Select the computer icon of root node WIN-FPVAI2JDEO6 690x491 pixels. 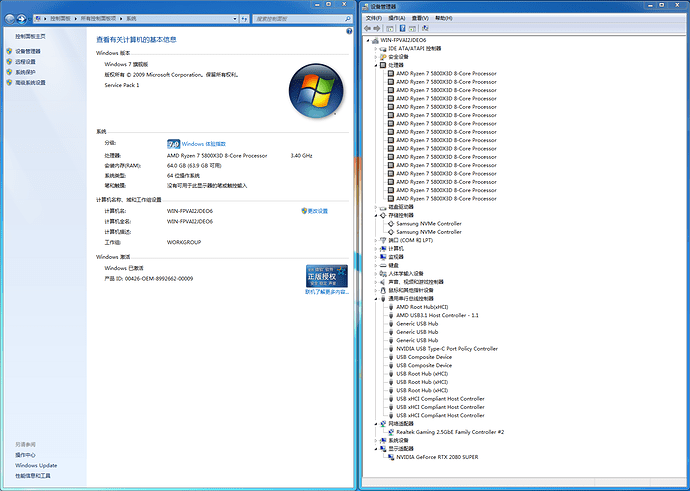coord(375,40)
